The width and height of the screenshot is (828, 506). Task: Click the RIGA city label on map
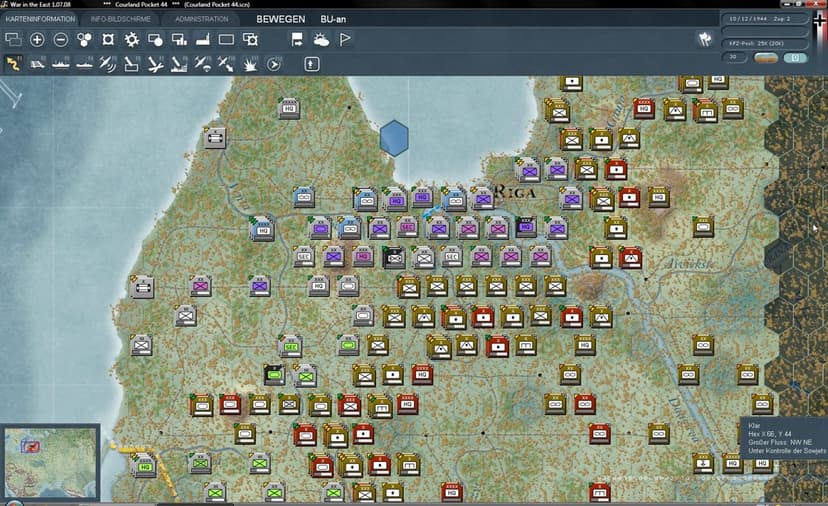tap(516, 192)
